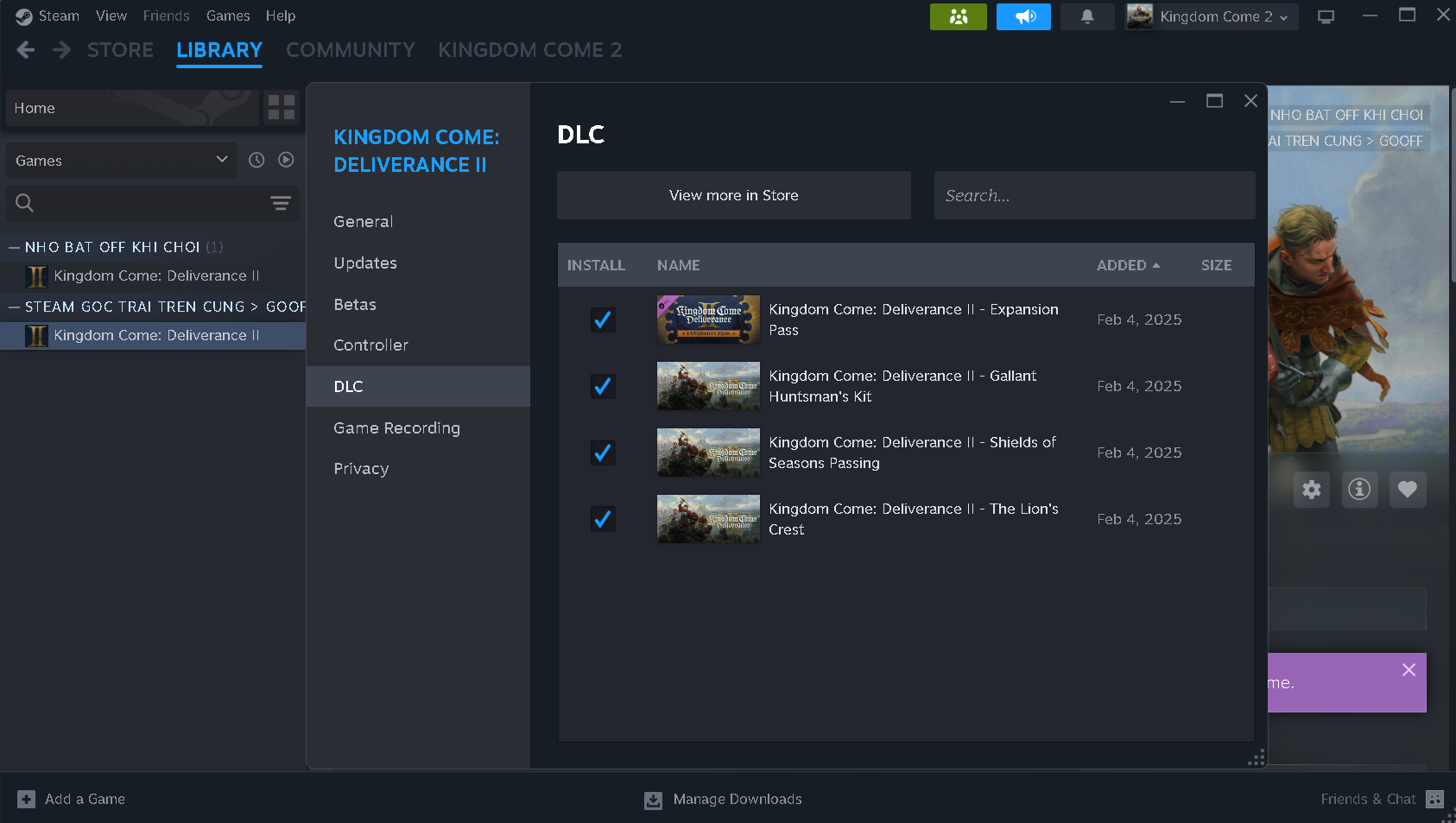Close the purple notification banner

pos(1409,670)
